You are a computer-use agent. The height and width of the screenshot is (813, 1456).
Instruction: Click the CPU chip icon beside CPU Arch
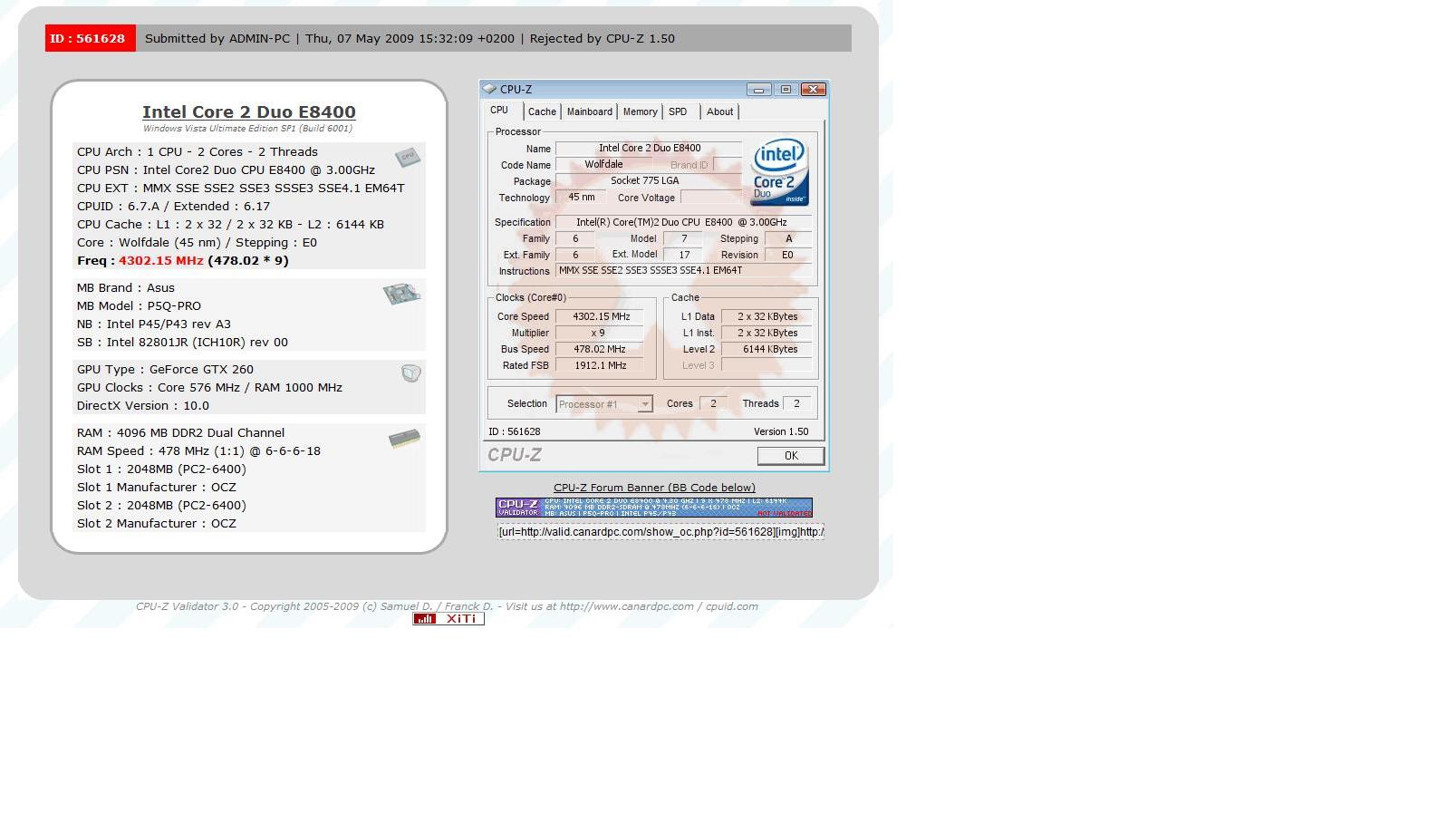(408, 157)
